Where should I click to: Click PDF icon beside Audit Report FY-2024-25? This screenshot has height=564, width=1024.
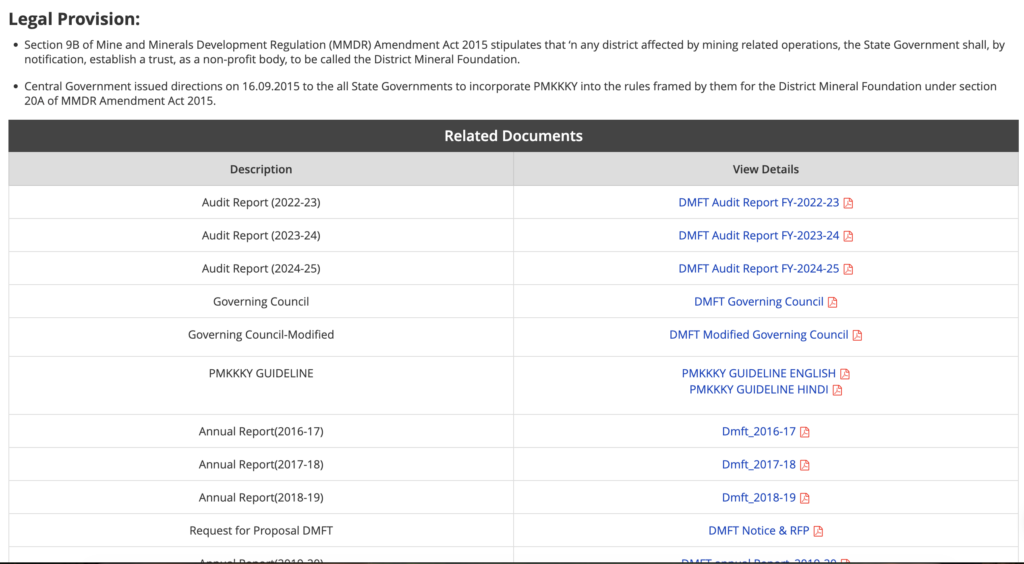point(848,269)
